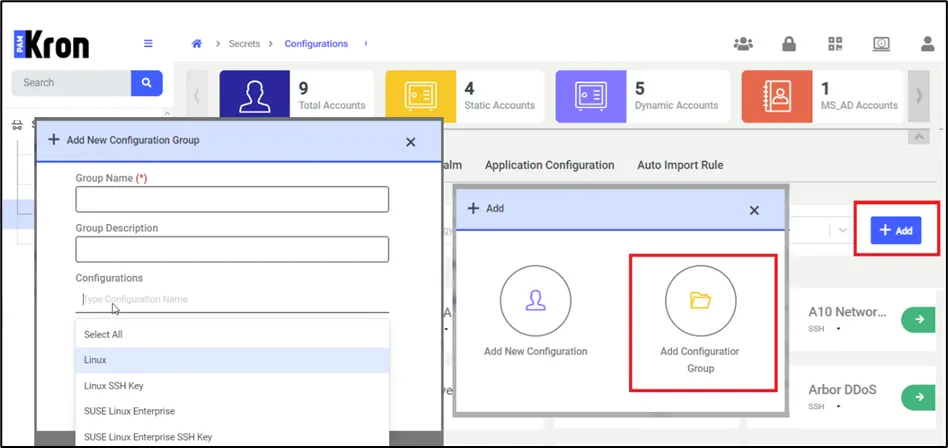The height and width of the screenshot is (448, 948).
Task: Slide account cards left with arrow
Action: click(x=196, y=96)
